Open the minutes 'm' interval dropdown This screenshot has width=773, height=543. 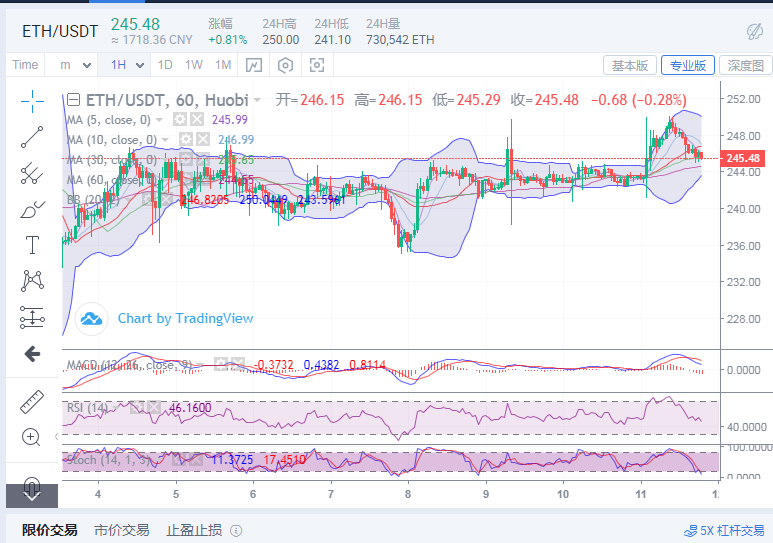[x=73, y=65]
